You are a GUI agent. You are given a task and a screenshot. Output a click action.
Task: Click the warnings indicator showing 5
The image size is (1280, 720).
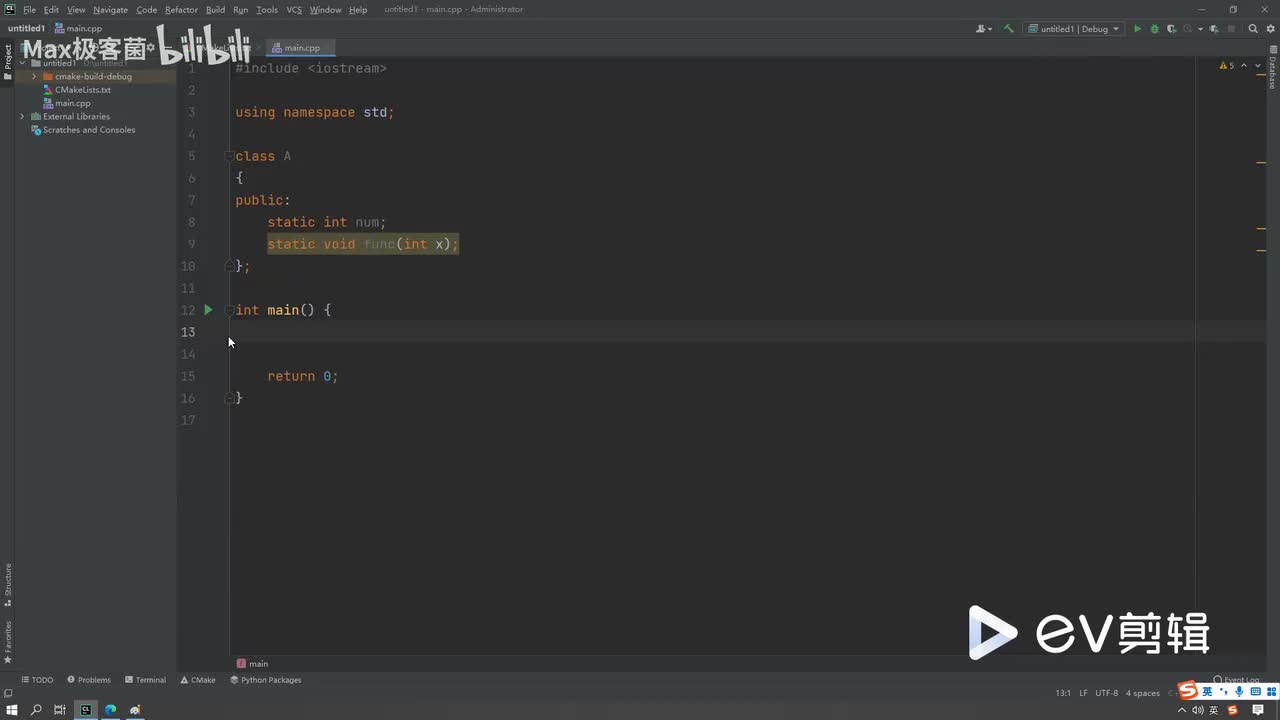click(x=1228, y=66)
